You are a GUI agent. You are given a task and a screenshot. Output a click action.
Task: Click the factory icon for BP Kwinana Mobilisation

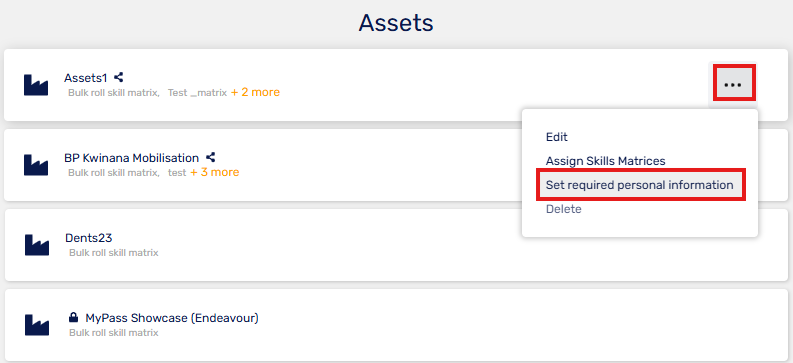click(36, 165)
